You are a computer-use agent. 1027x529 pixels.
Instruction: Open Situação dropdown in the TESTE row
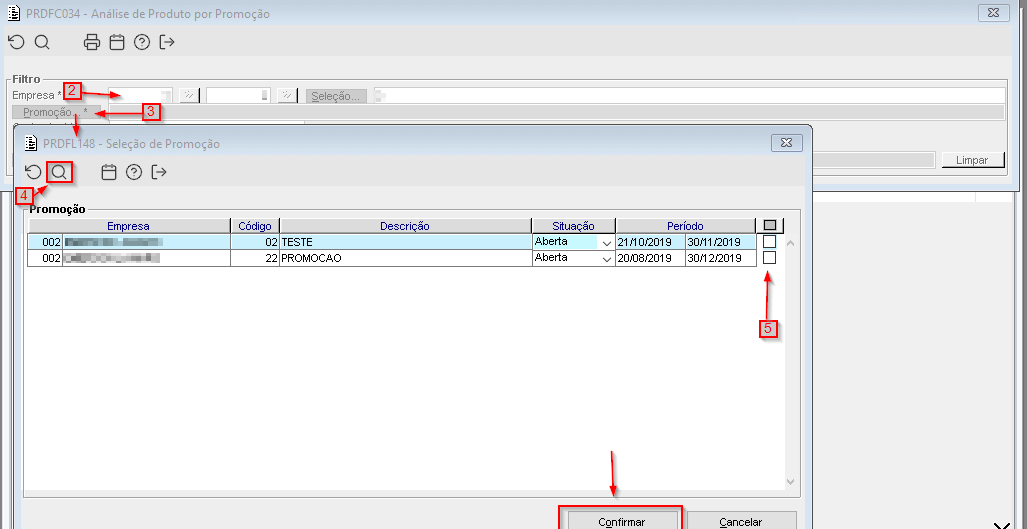pyautogui.click(x=607, y=242)
